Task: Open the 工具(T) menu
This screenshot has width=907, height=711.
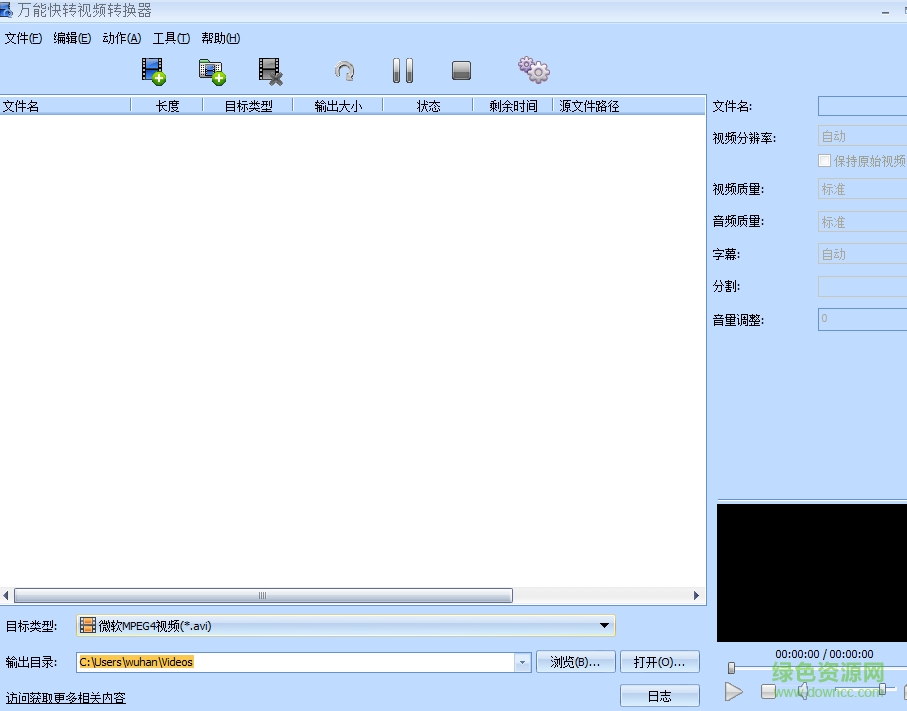Action: click(170, 38)
